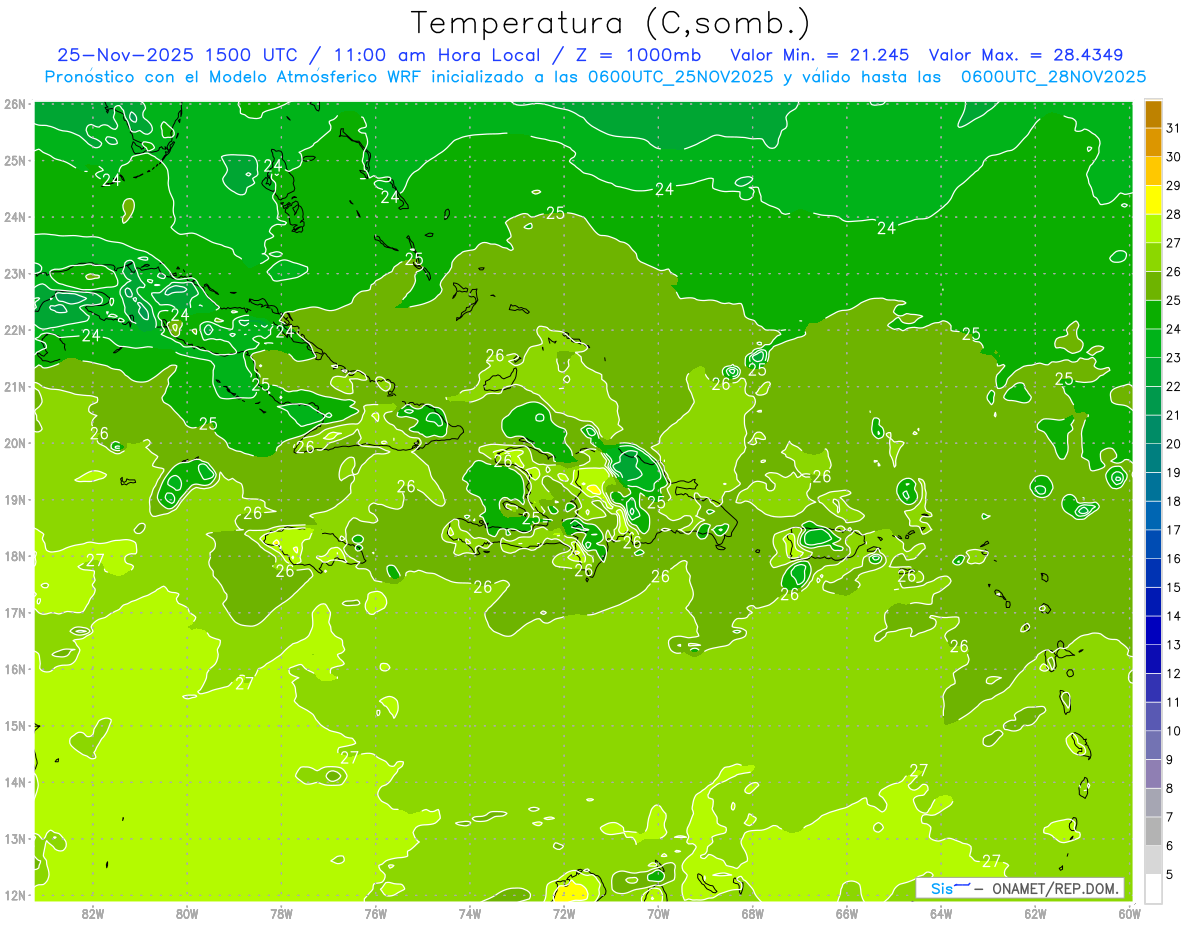Image resolution: width=1200 pixels, height=927 pixels.
Task: Click the 12N latitude axis label
Action: coord(15,895)
